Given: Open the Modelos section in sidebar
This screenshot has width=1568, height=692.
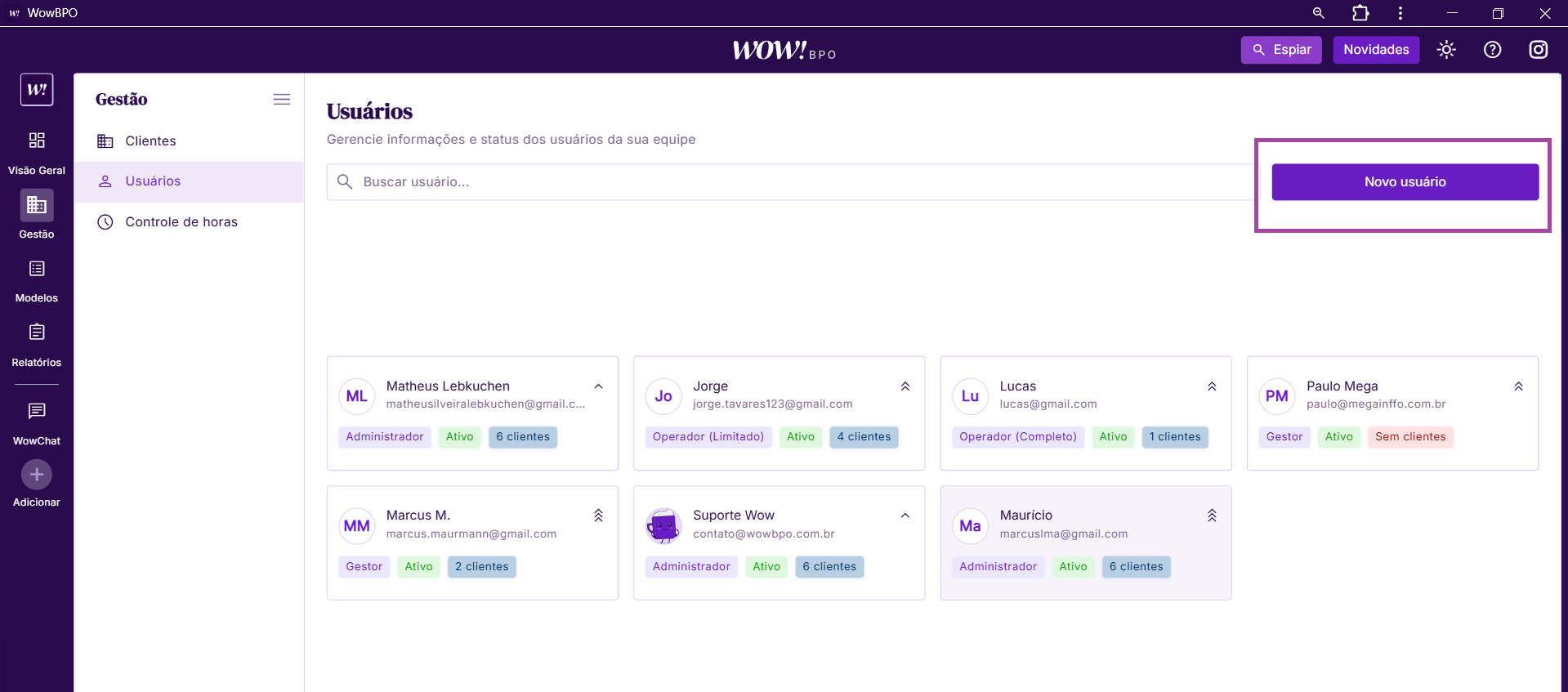Looking at the screenshot, I should tap(37, 269).
